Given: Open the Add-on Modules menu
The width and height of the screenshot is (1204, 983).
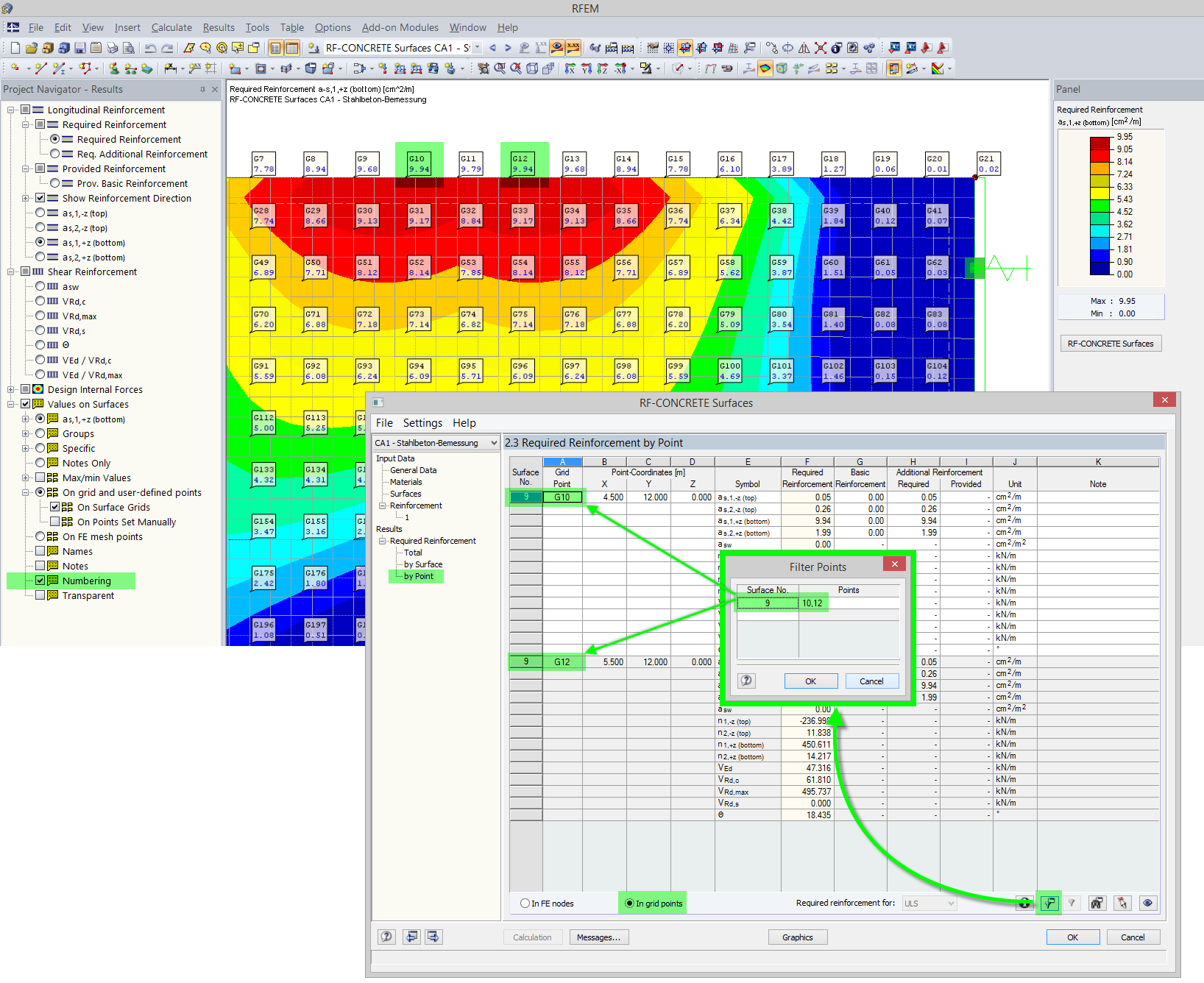Looking at the screenshot, I should pos(400,27).
